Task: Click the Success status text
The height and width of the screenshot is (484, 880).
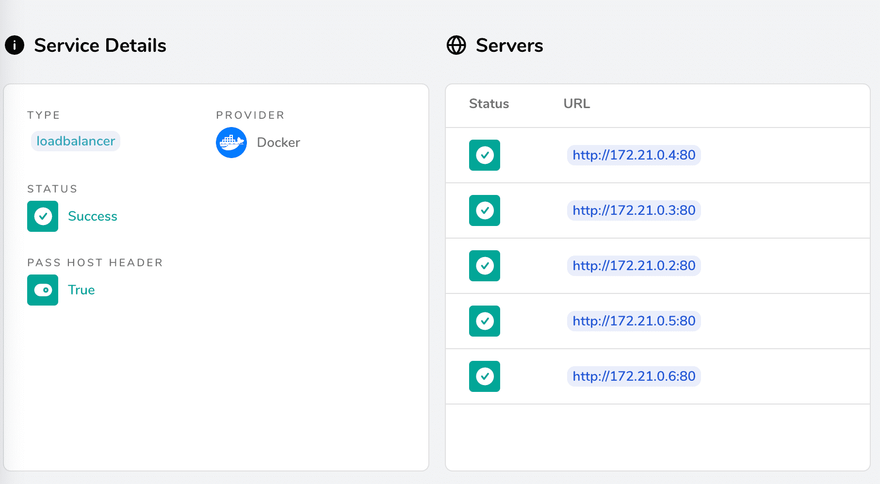Action: 92,216
